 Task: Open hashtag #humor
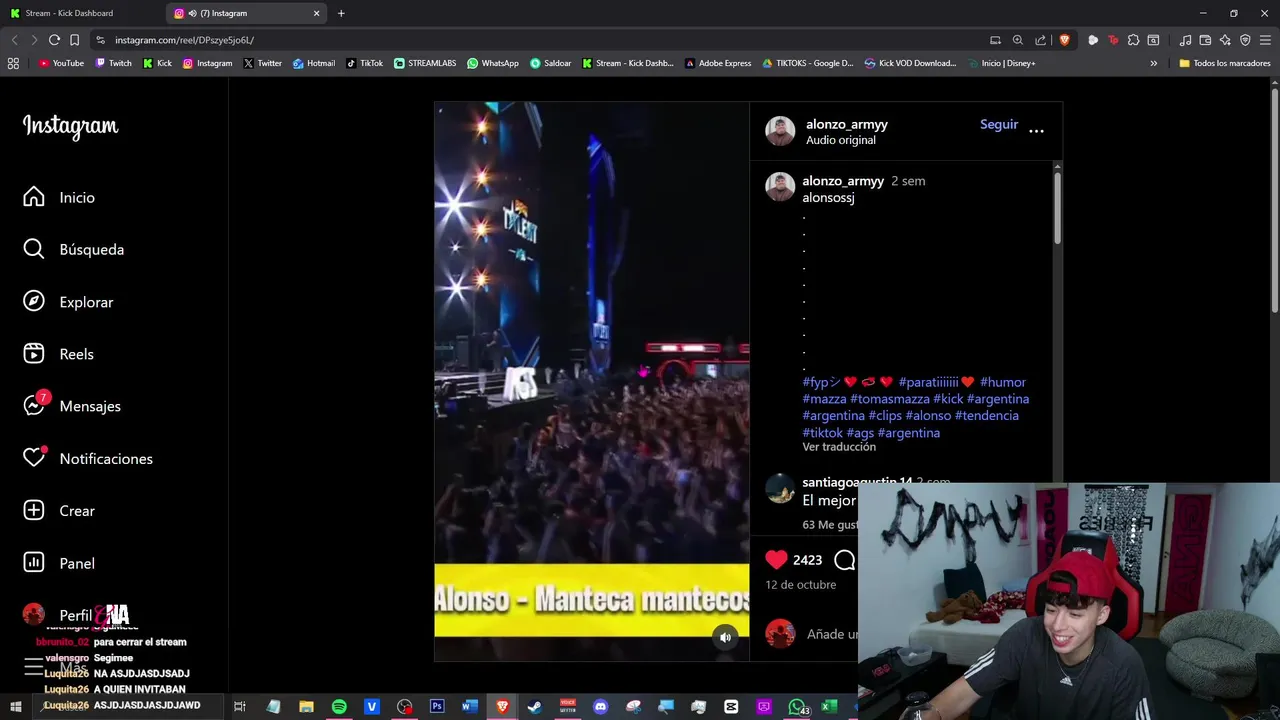pyautogui.click(x=1003, y=382)
